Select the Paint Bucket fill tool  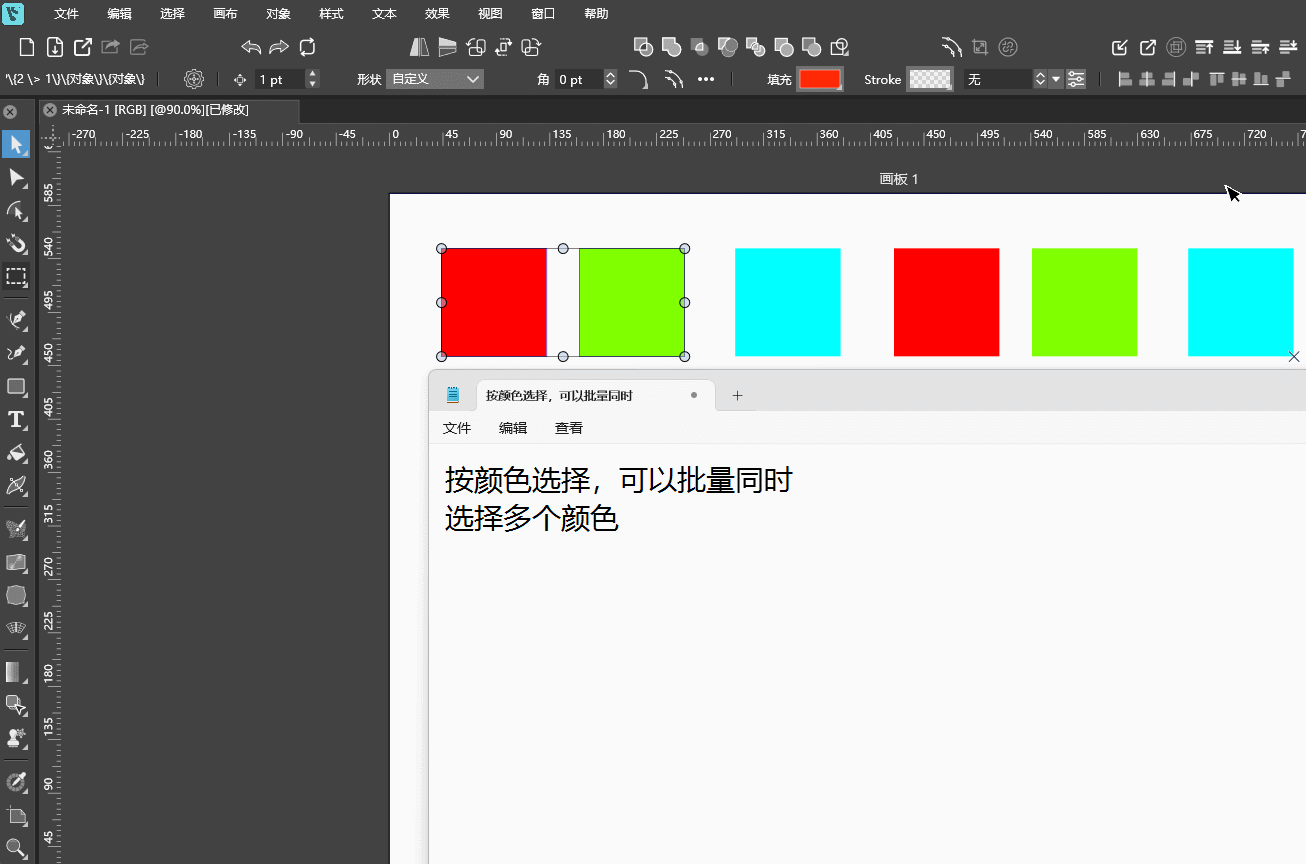[16, 452]
